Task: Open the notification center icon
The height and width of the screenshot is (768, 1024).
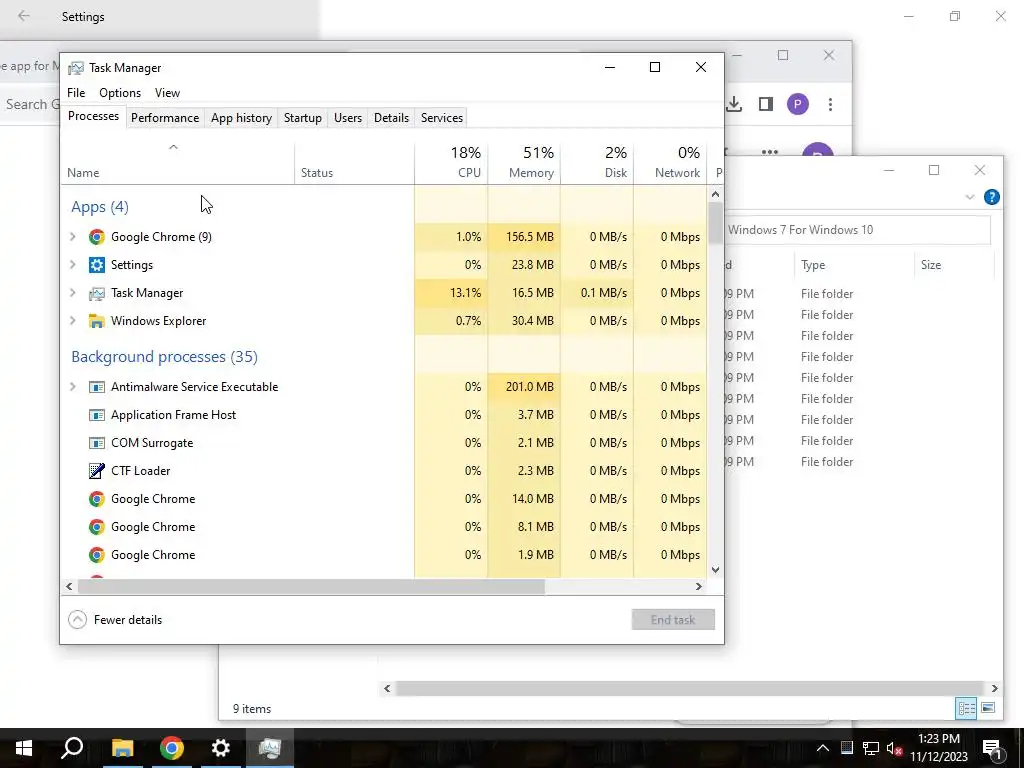Action: (x=991, y=748)
